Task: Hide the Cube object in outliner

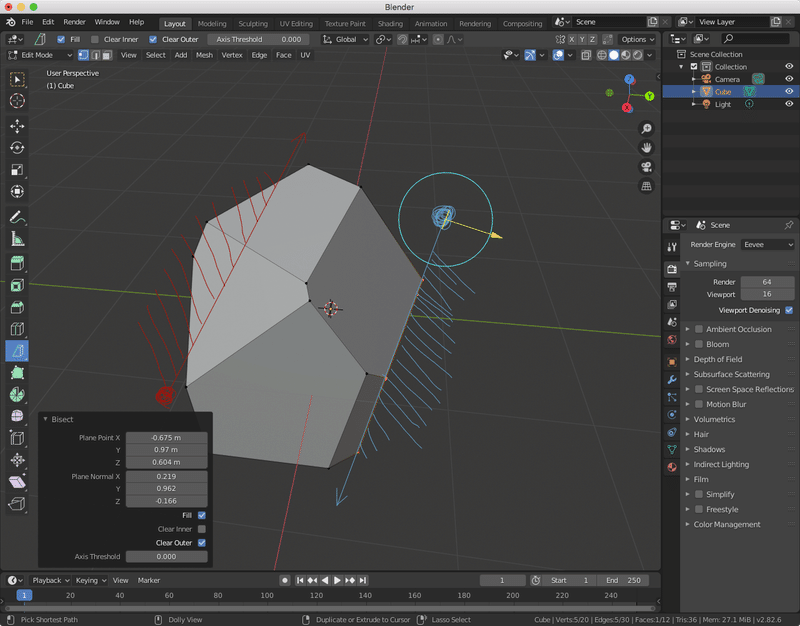Action: pos(788,91)
